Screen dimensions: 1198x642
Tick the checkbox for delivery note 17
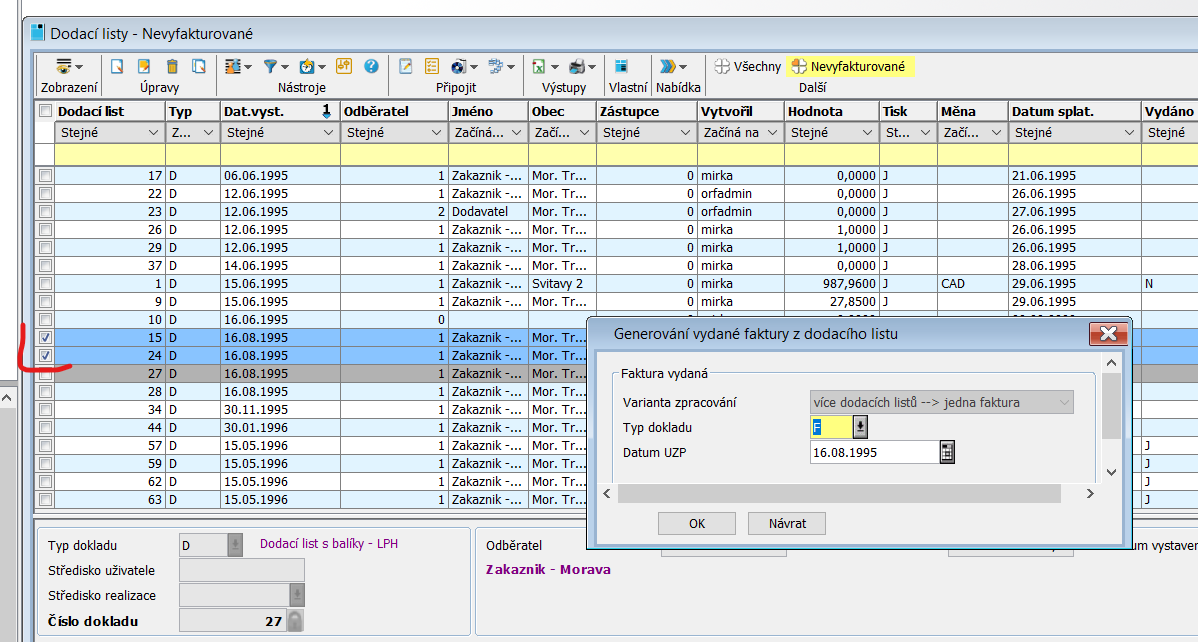pyautogui.click(x=45, y=176)
